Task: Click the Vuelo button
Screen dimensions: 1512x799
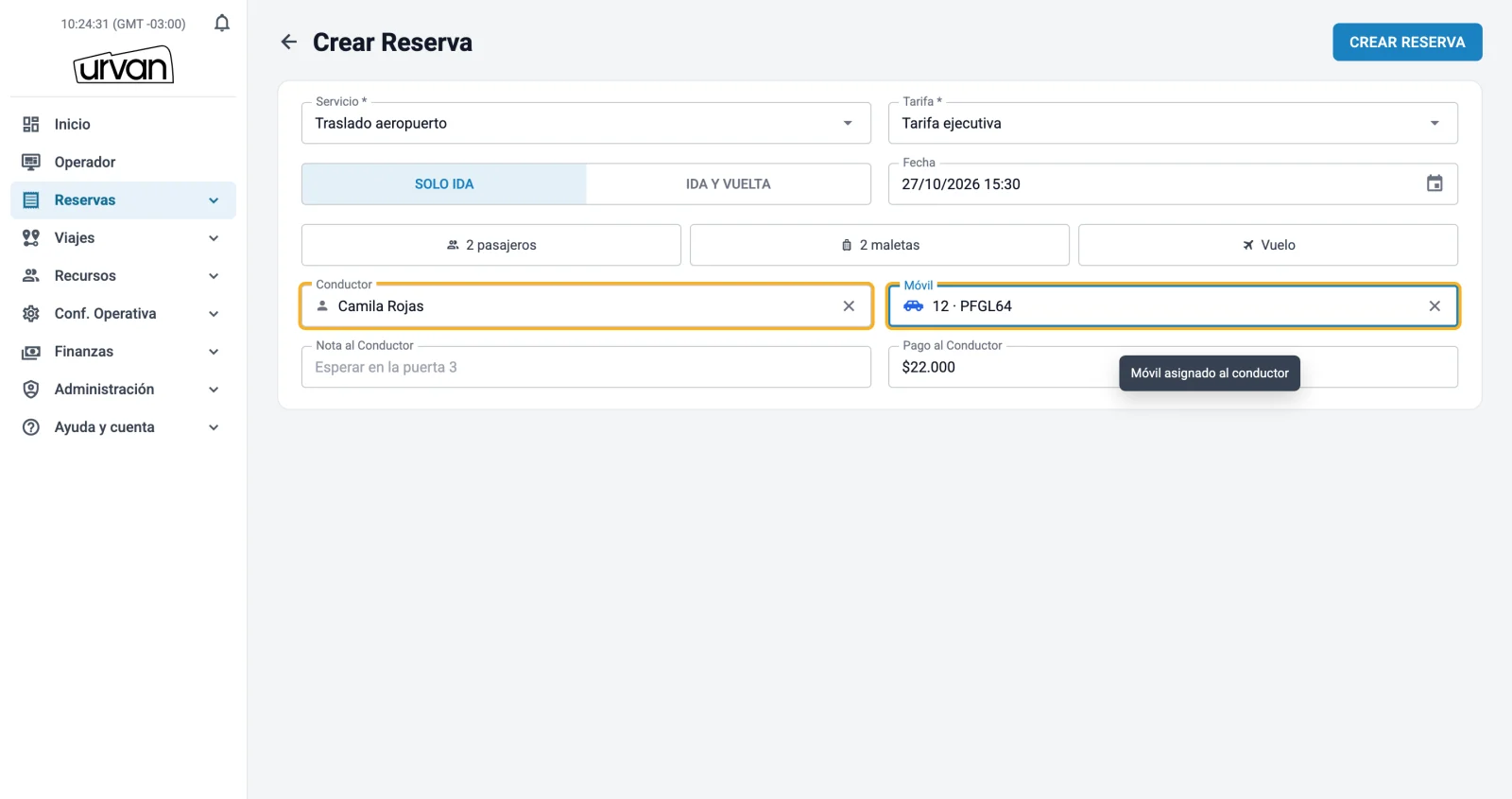Action: (x=1268, y=245)
